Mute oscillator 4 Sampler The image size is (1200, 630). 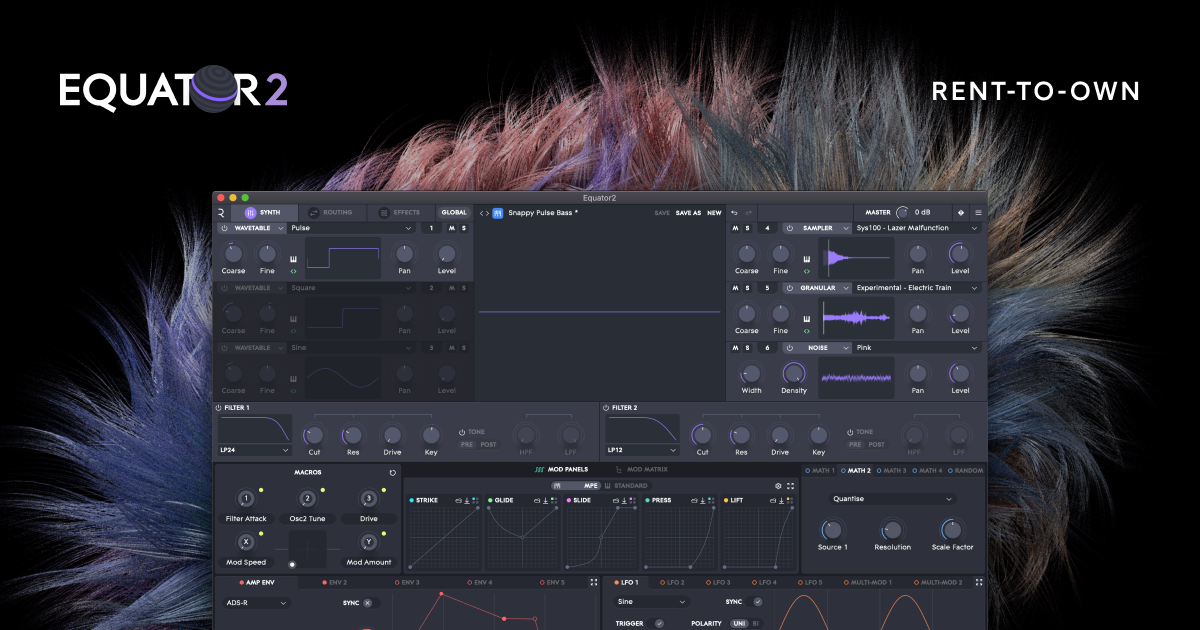735,228
